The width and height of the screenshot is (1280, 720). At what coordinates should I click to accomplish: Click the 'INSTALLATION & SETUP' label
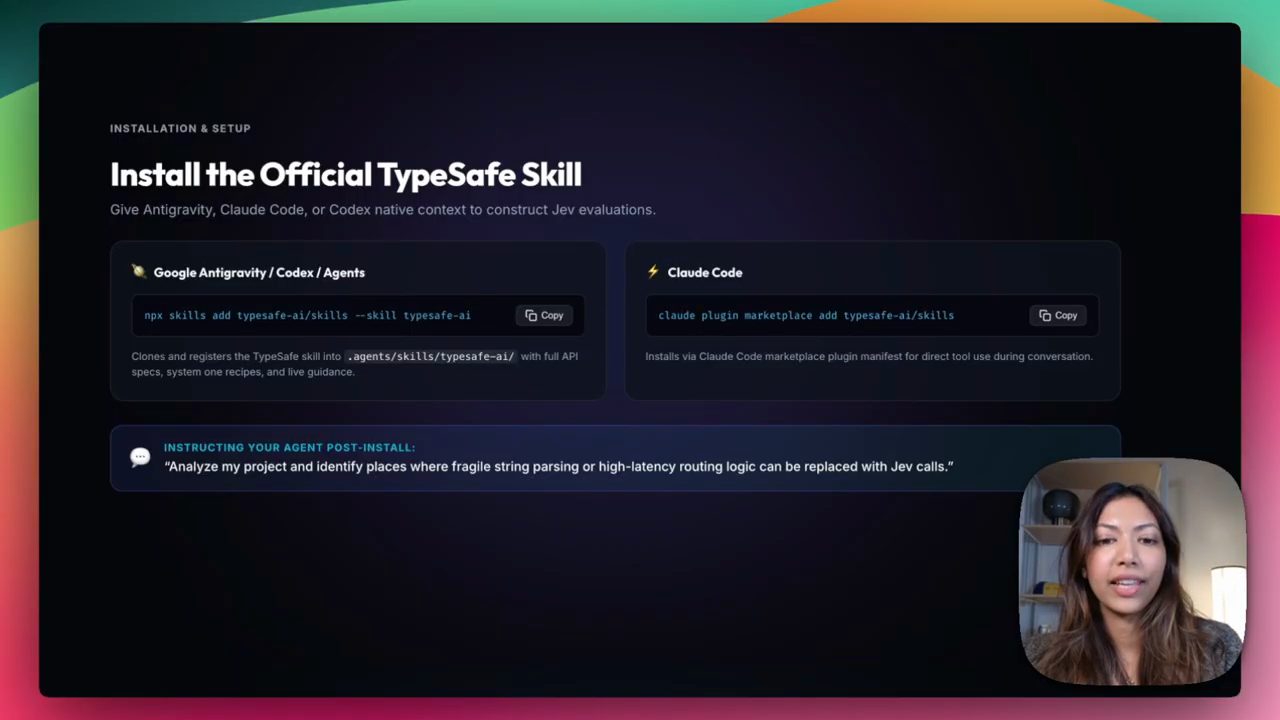(180, 128)
